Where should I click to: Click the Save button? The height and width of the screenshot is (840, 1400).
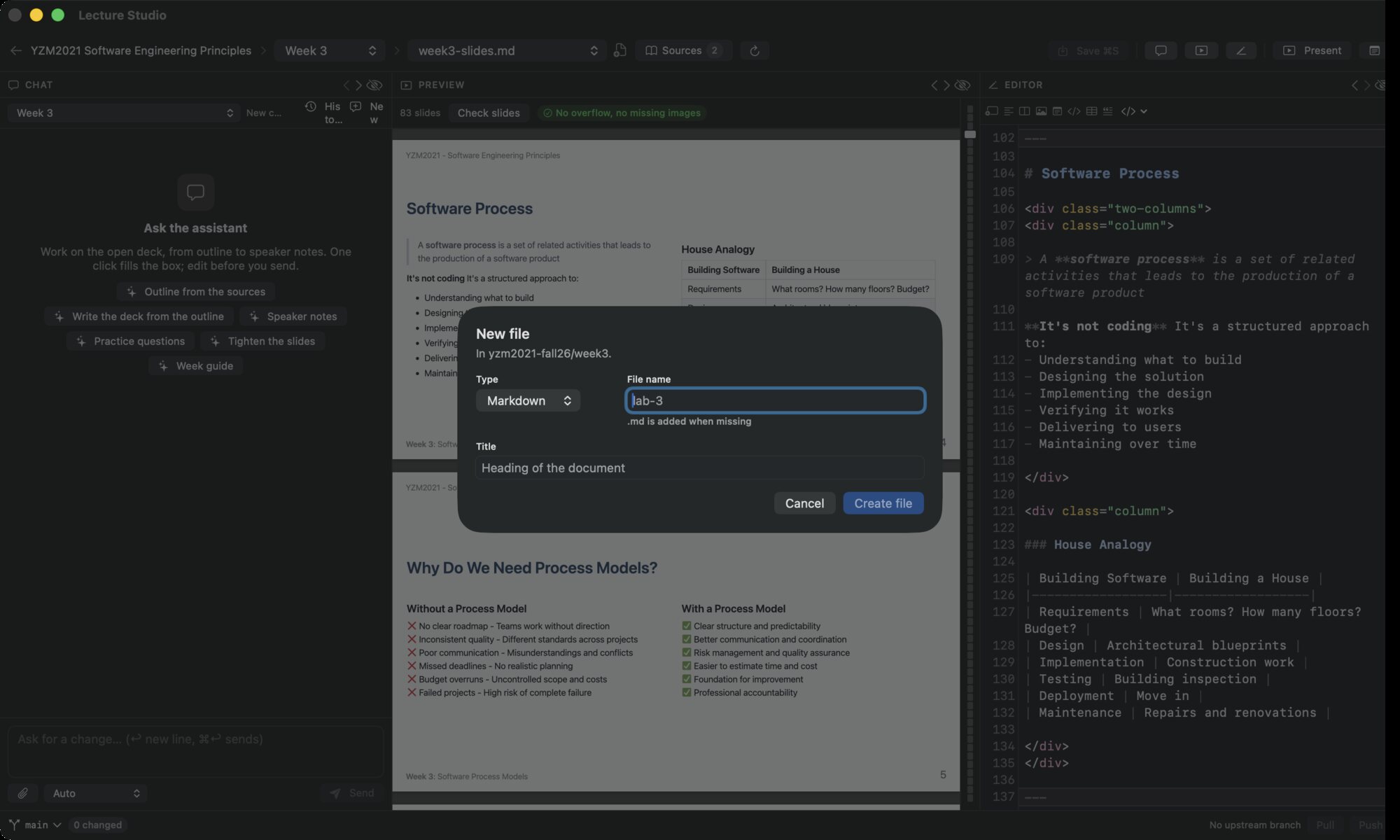tap(1088, 50)
